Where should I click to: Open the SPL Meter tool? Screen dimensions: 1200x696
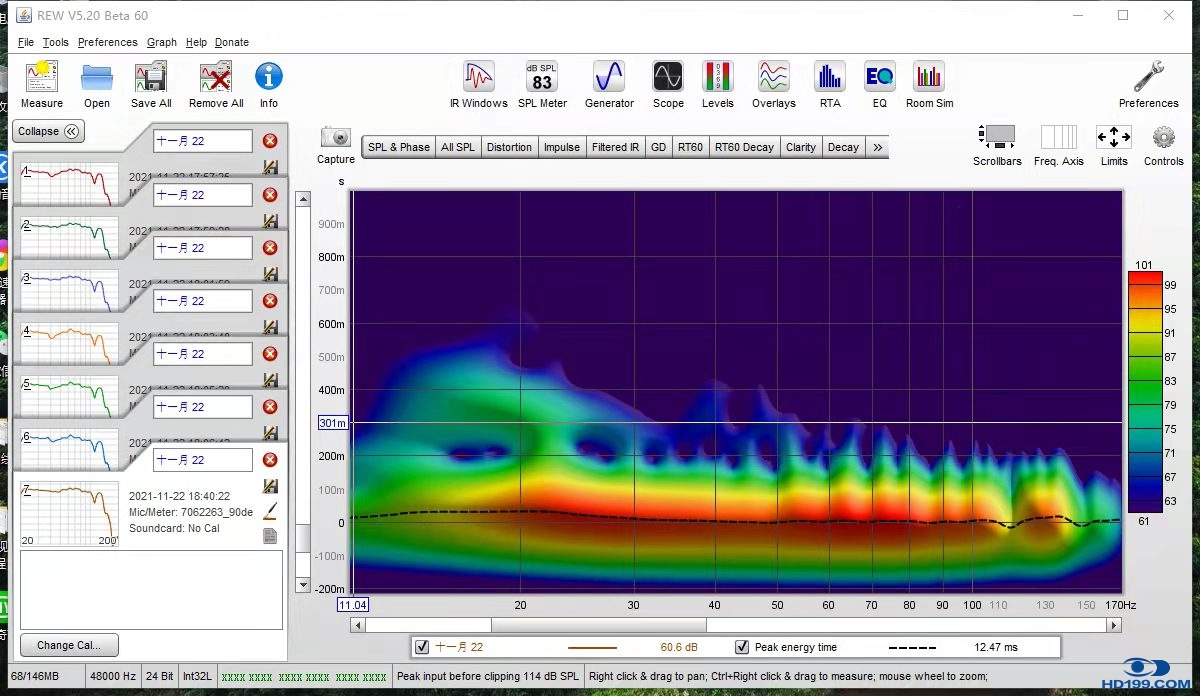pyautogui.click(x=541, y=78)
